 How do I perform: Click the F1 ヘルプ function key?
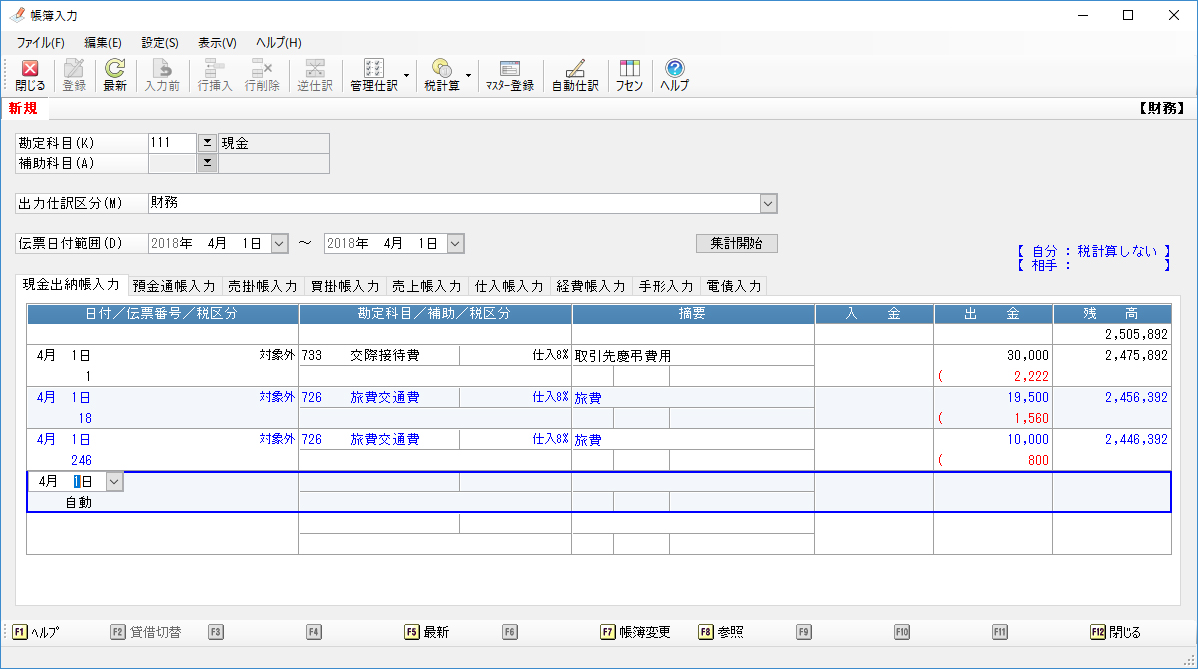click(35, 632)
